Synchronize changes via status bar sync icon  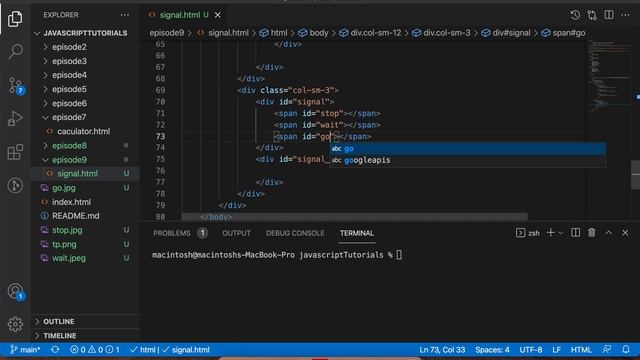click(x=55, y=350)
